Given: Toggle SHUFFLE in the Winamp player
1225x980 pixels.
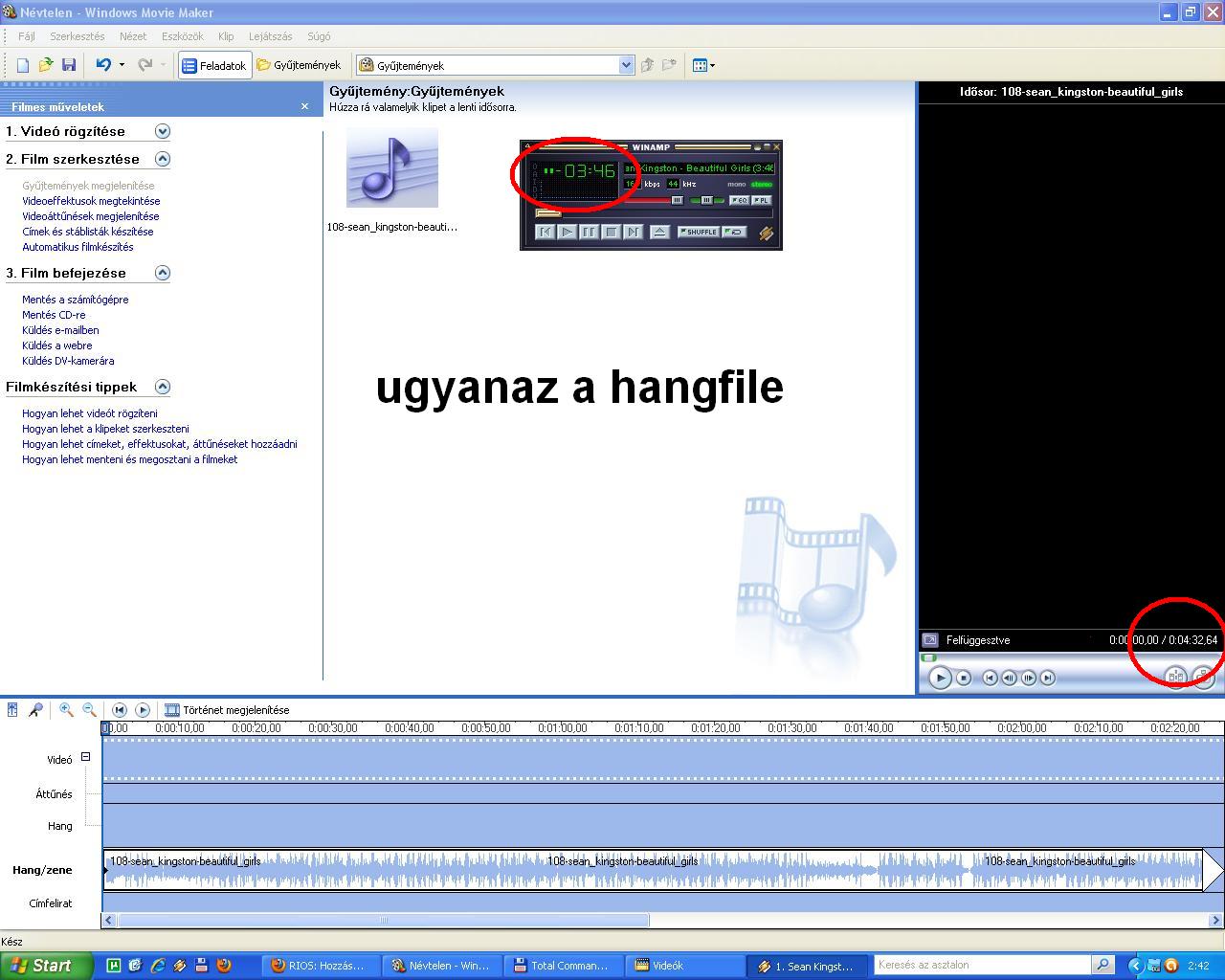Looking at the screenshot, I should 698,232.
